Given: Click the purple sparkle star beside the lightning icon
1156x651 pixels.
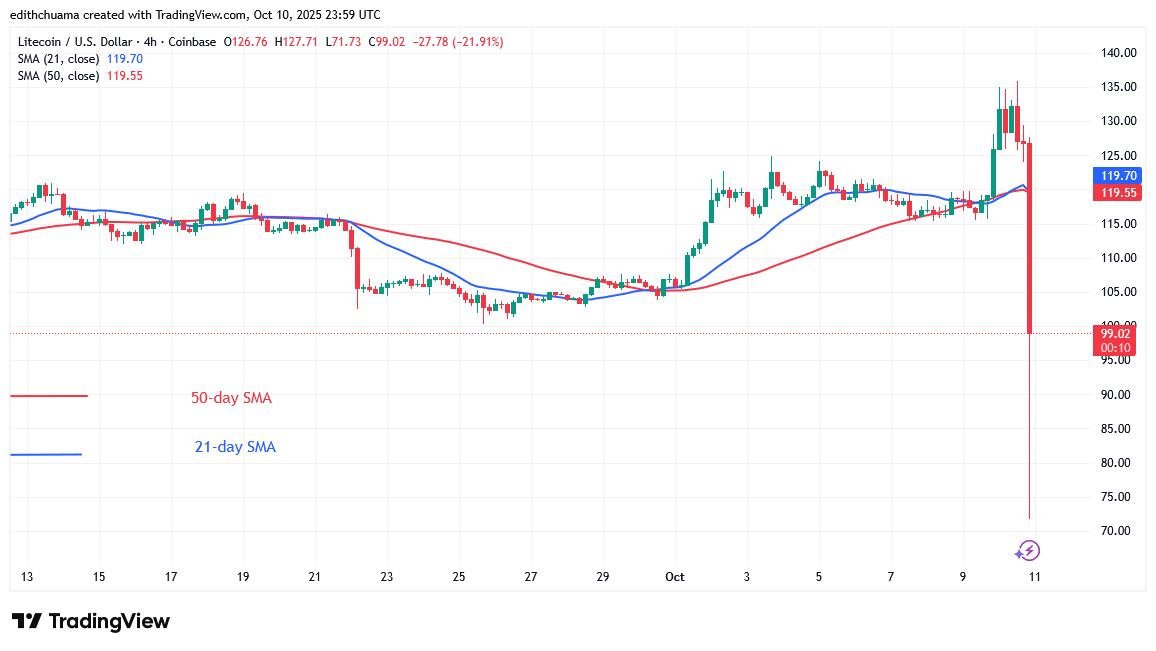Looking at the screenshot, I should 1019,552.
